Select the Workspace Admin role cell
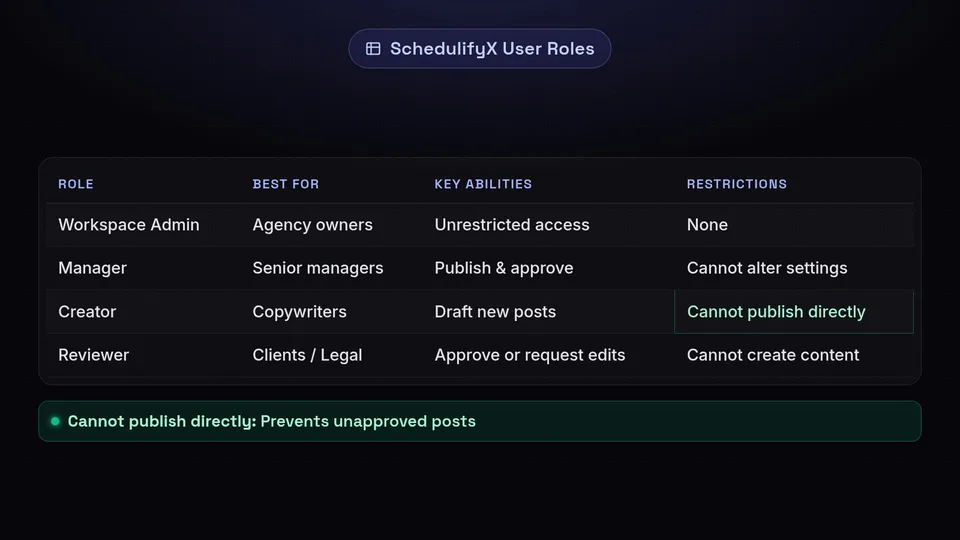This screenshot has width=960, height=540. tap(129, 225)
